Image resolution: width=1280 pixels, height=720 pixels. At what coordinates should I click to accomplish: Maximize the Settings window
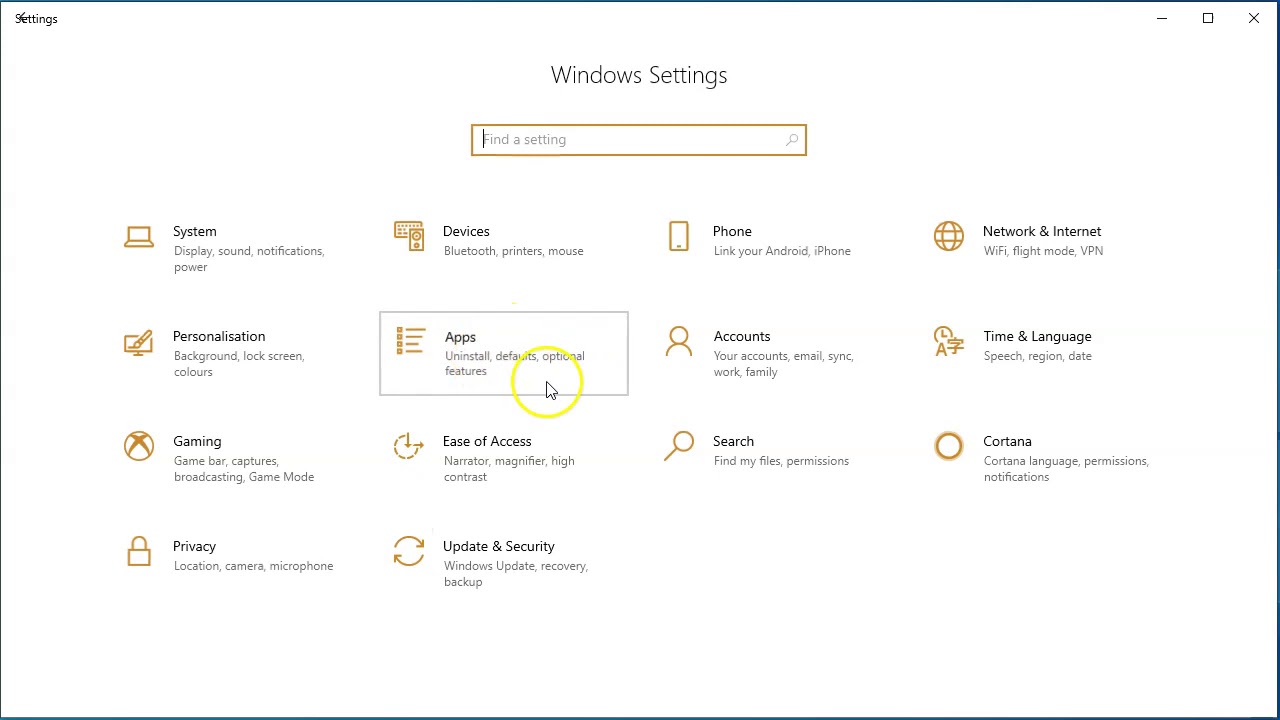[1208, 18]
